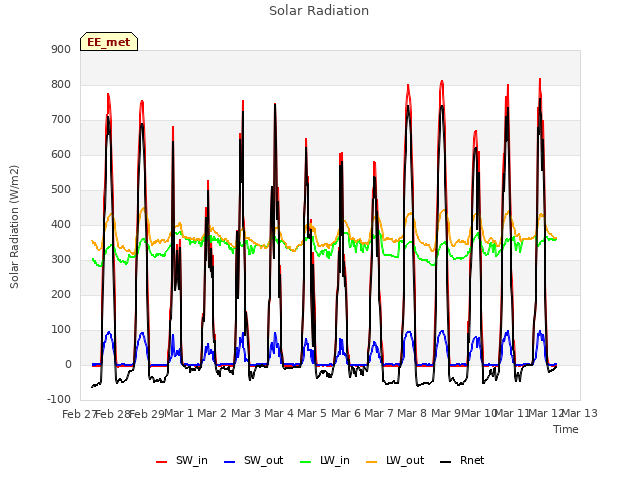The height and width of the screenshot is (480, 640).
Task: Click the Mar 4 x-axis date label
Action: click(279, 413)
